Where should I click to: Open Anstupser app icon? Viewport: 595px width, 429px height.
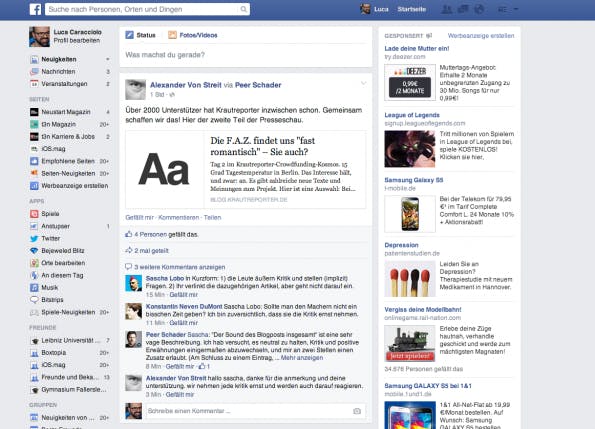click(34, 226)
